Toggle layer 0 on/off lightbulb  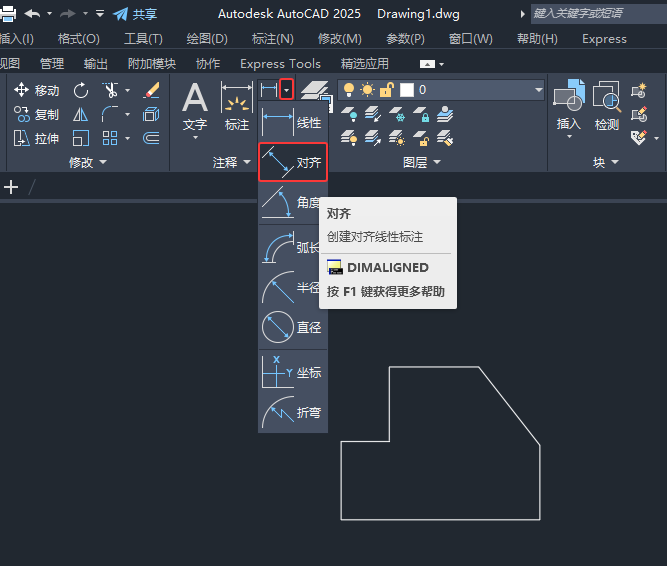pos(349,90)
